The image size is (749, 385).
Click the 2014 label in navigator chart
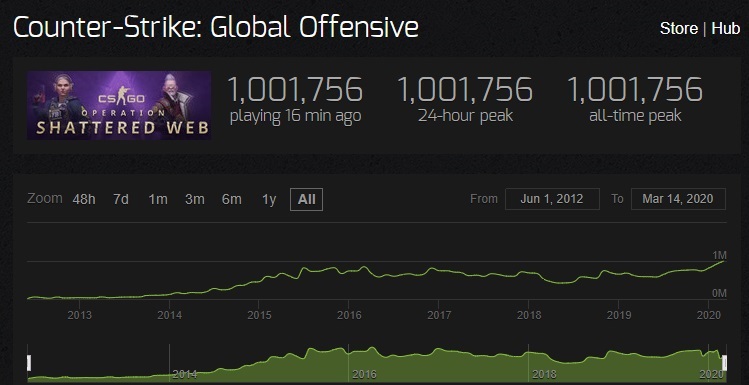click(185, 374)
